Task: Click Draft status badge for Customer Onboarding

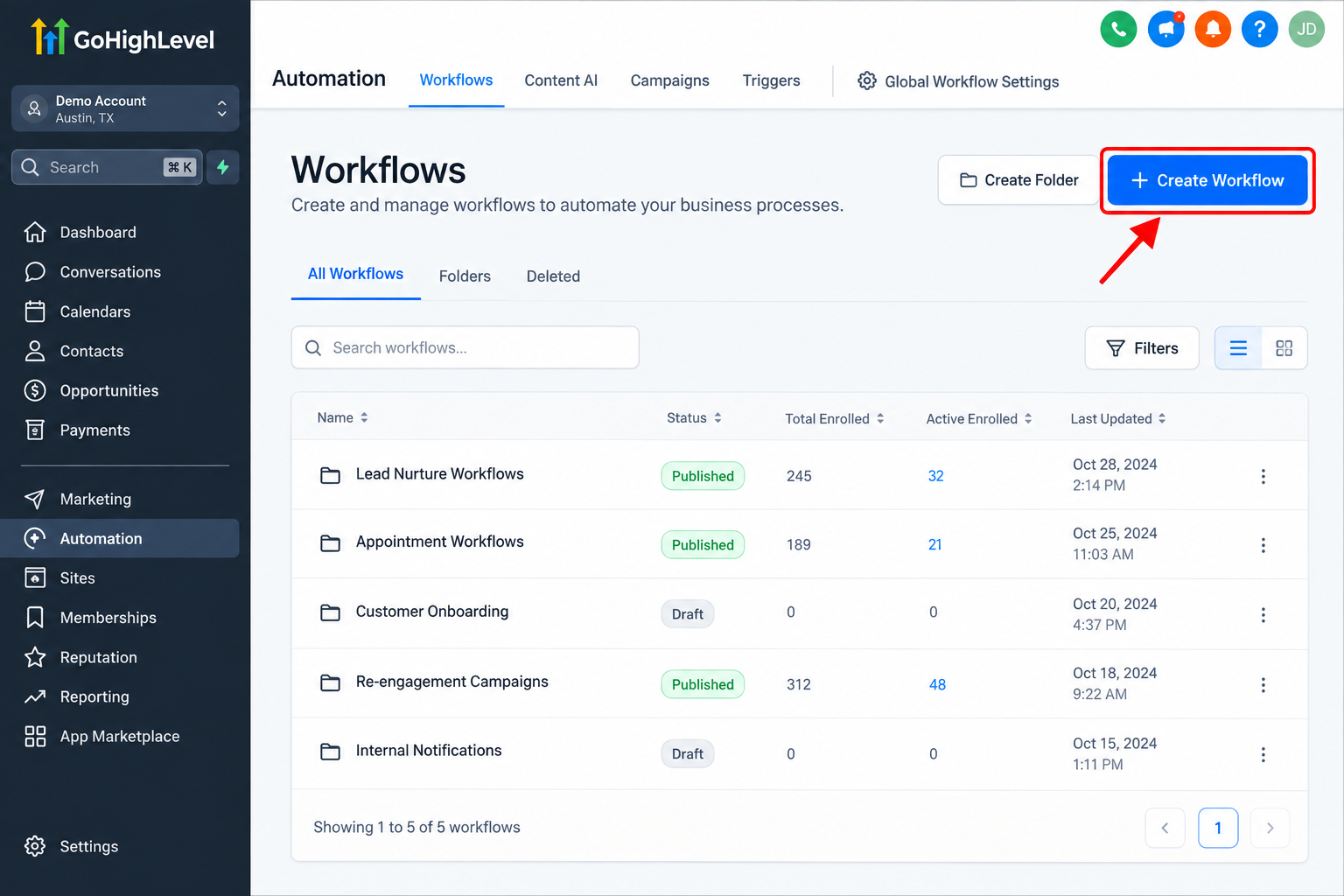Action: [x=688, y=614]
